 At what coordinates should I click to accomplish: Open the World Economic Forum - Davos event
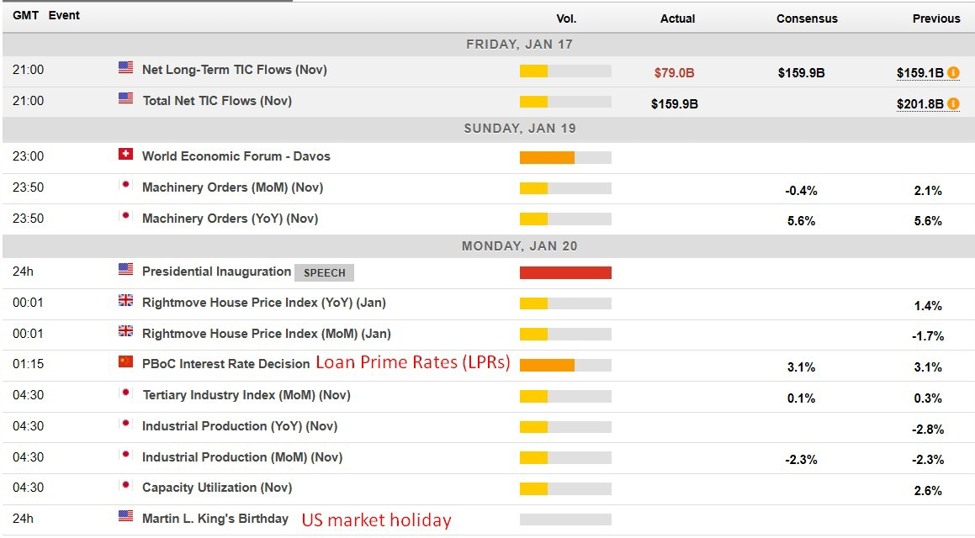pos(236,156)
